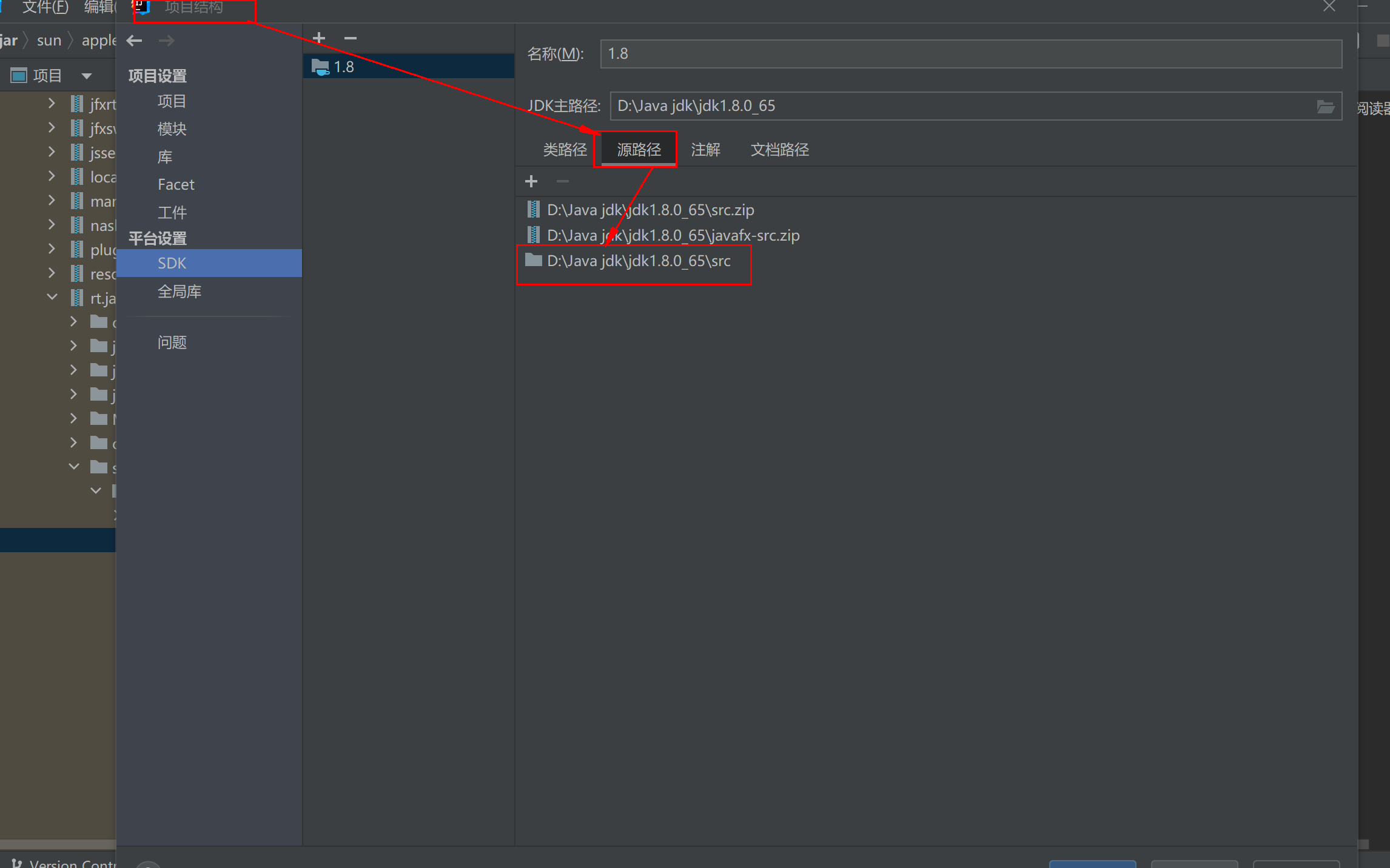Click the rt.jar archive icon
The height and width of the screenshot is (868, 1390).
77,298
